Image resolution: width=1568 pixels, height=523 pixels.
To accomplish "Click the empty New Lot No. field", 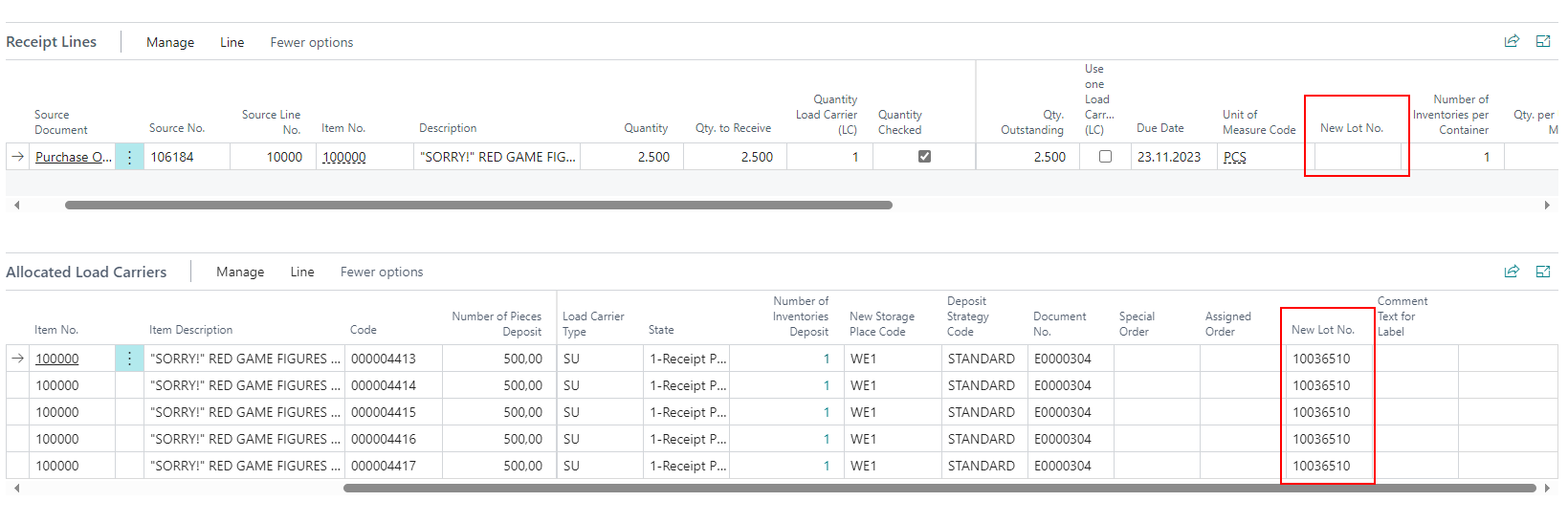I will coord(1357,157).
